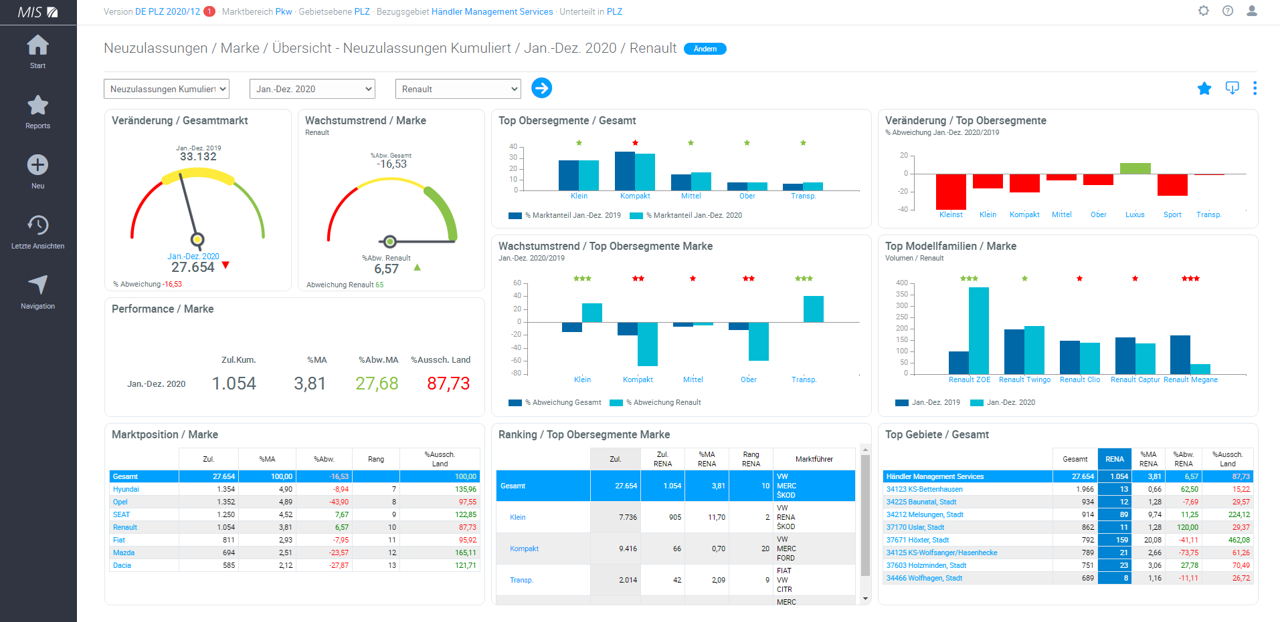
Task: Open Letzte Ansichten history icon
Action: click(38, 225)
